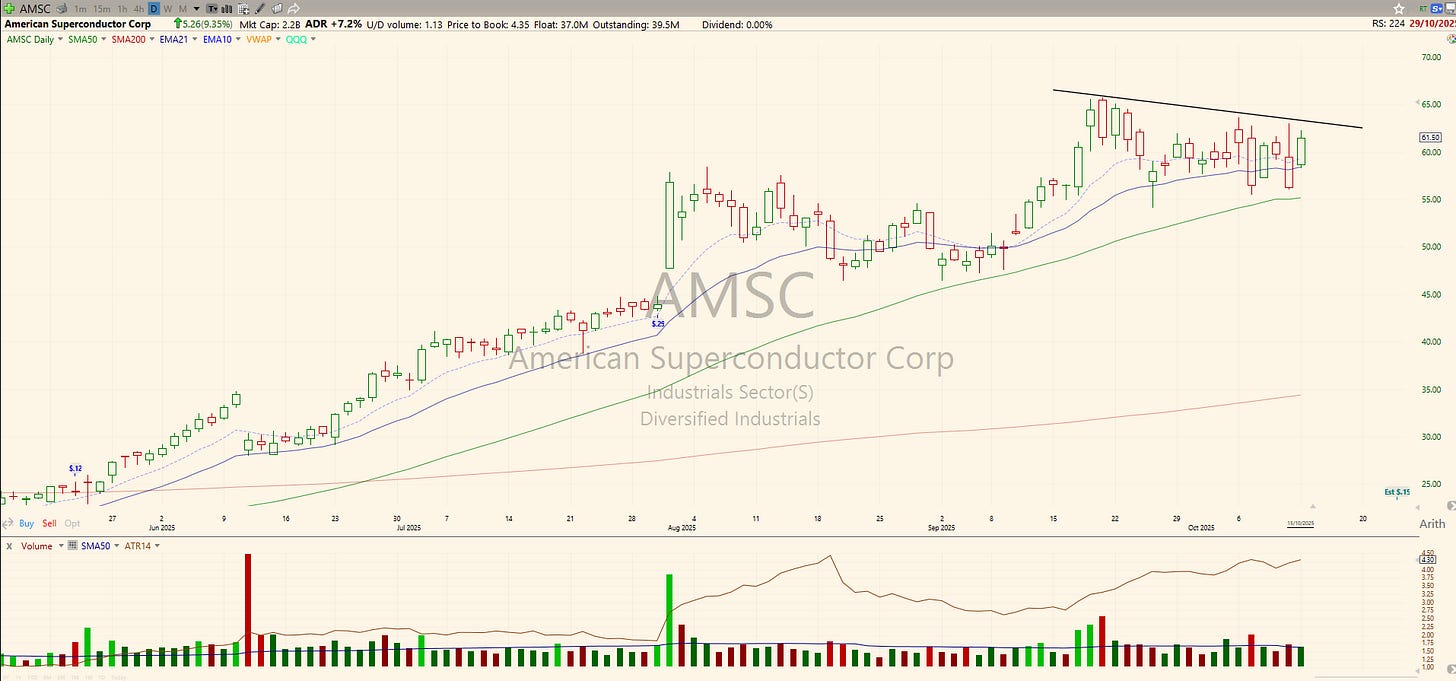1456x681 pixels.
Task: Click the green RT real-time indicator
Action: (x=1423, y=9)
